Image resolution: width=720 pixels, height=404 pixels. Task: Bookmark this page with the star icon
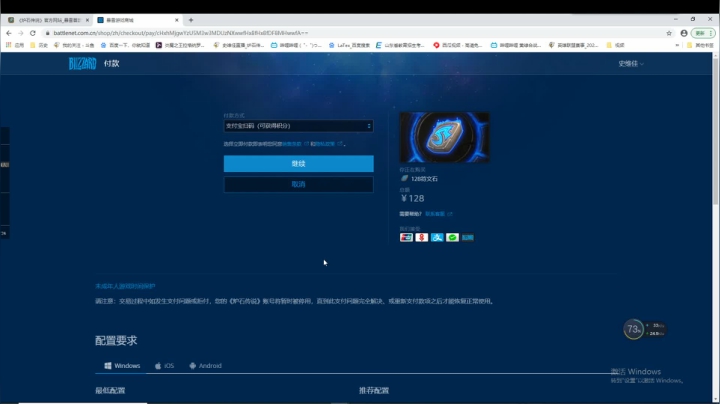point(669,33)
